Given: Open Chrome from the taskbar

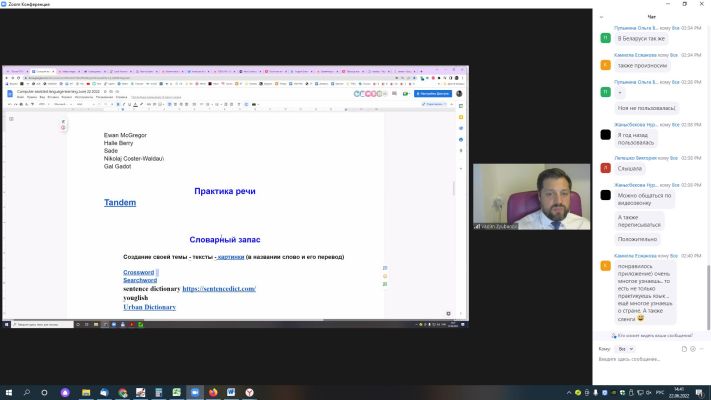Looking at the screenshot, I should coord(122,392).
